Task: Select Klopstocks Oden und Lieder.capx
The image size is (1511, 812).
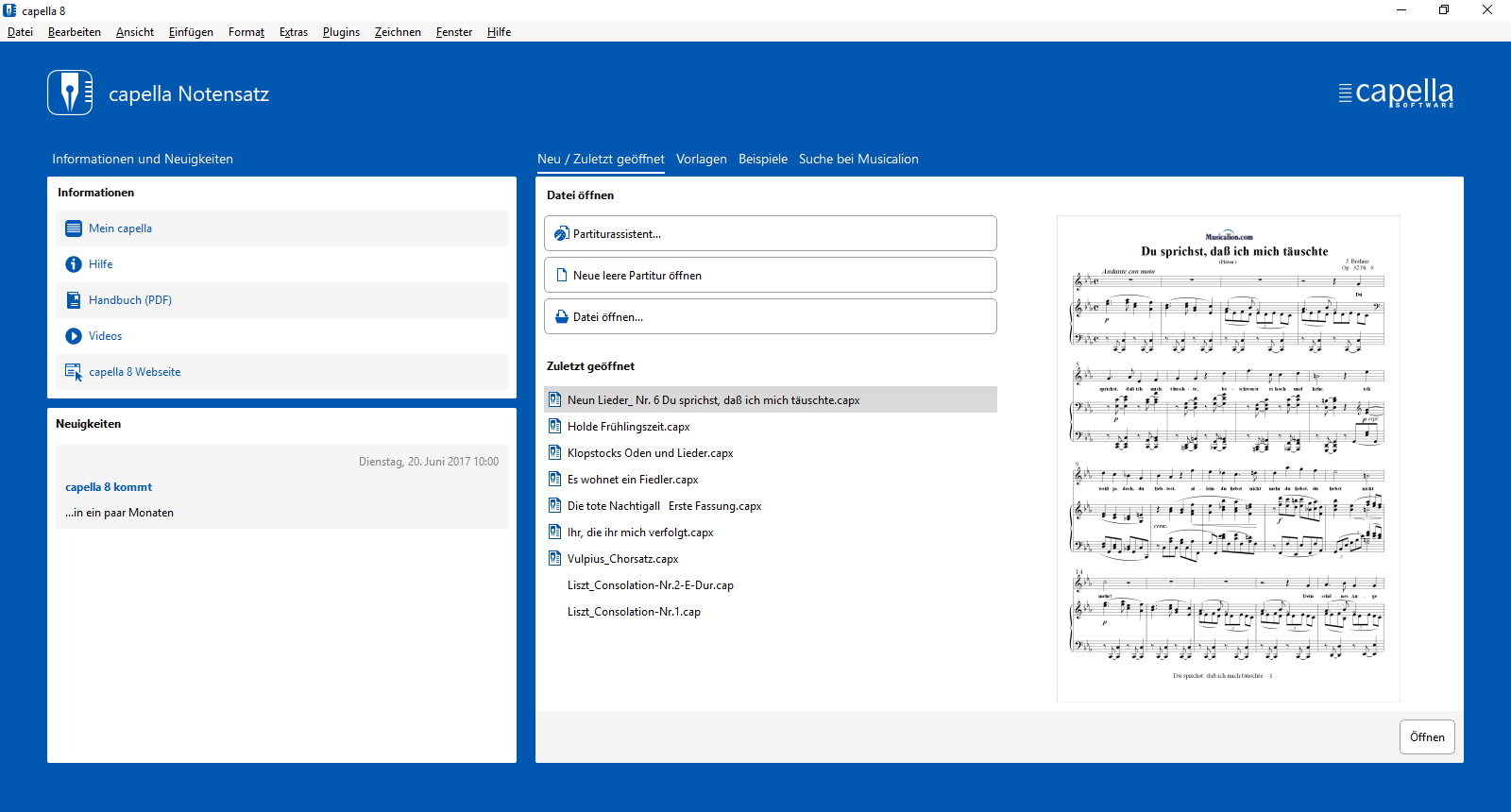Action: 650,453
